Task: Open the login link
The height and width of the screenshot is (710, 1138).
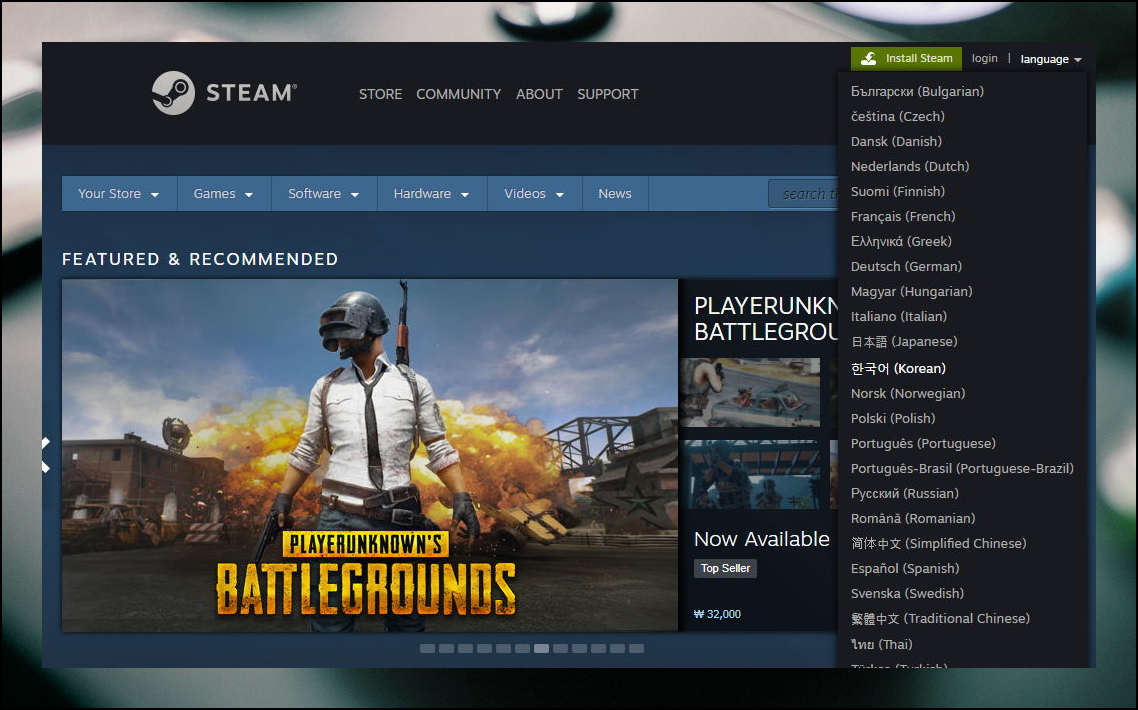Action: click(984, 58)
